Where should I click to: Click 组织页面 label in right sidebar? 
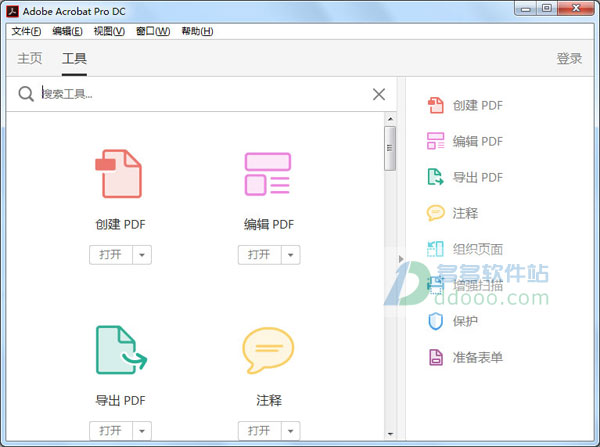click(x=478, y=249)
